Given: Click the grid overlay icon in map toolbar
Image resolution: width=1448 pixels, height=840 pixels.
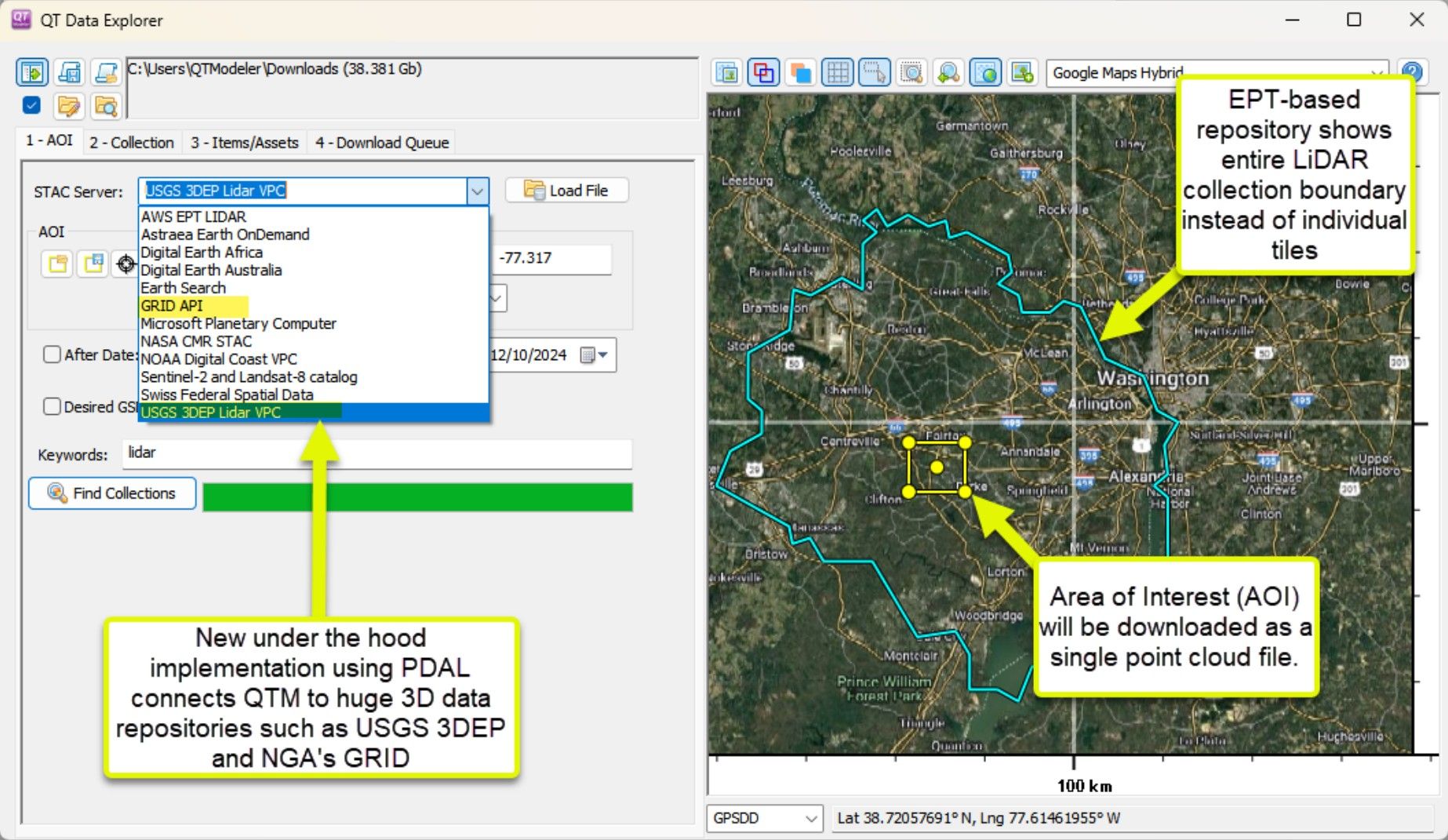Looking at the screenshot, I should pyautogui.click(x=838, y=73).
